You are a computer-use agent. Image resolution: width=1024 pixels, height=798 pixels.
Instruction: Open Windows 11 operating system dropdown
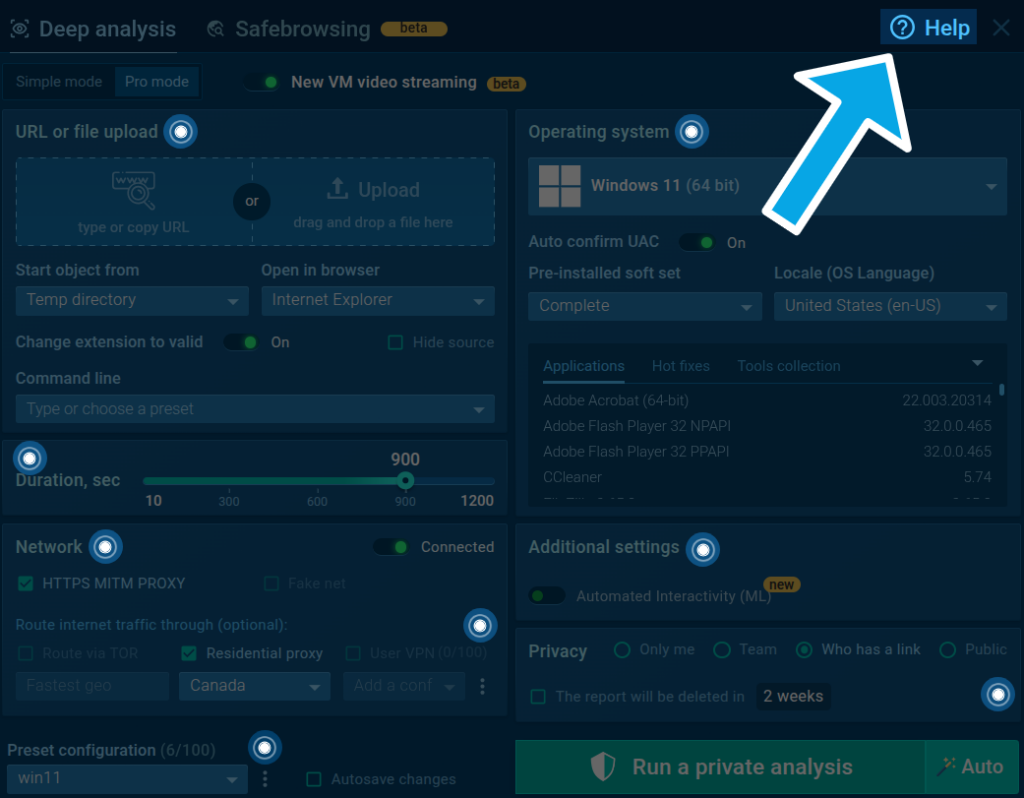click(x=767, y=186)
